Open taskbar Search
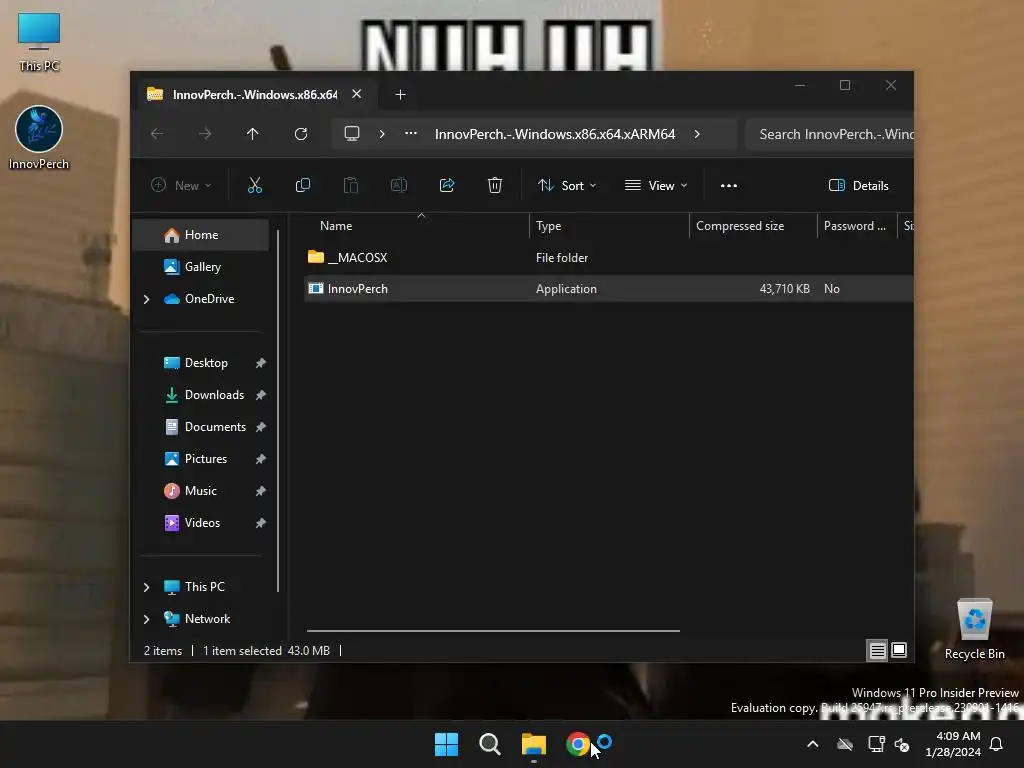Viewport: 1024px width, 768px height. click(x=490, y=744)
